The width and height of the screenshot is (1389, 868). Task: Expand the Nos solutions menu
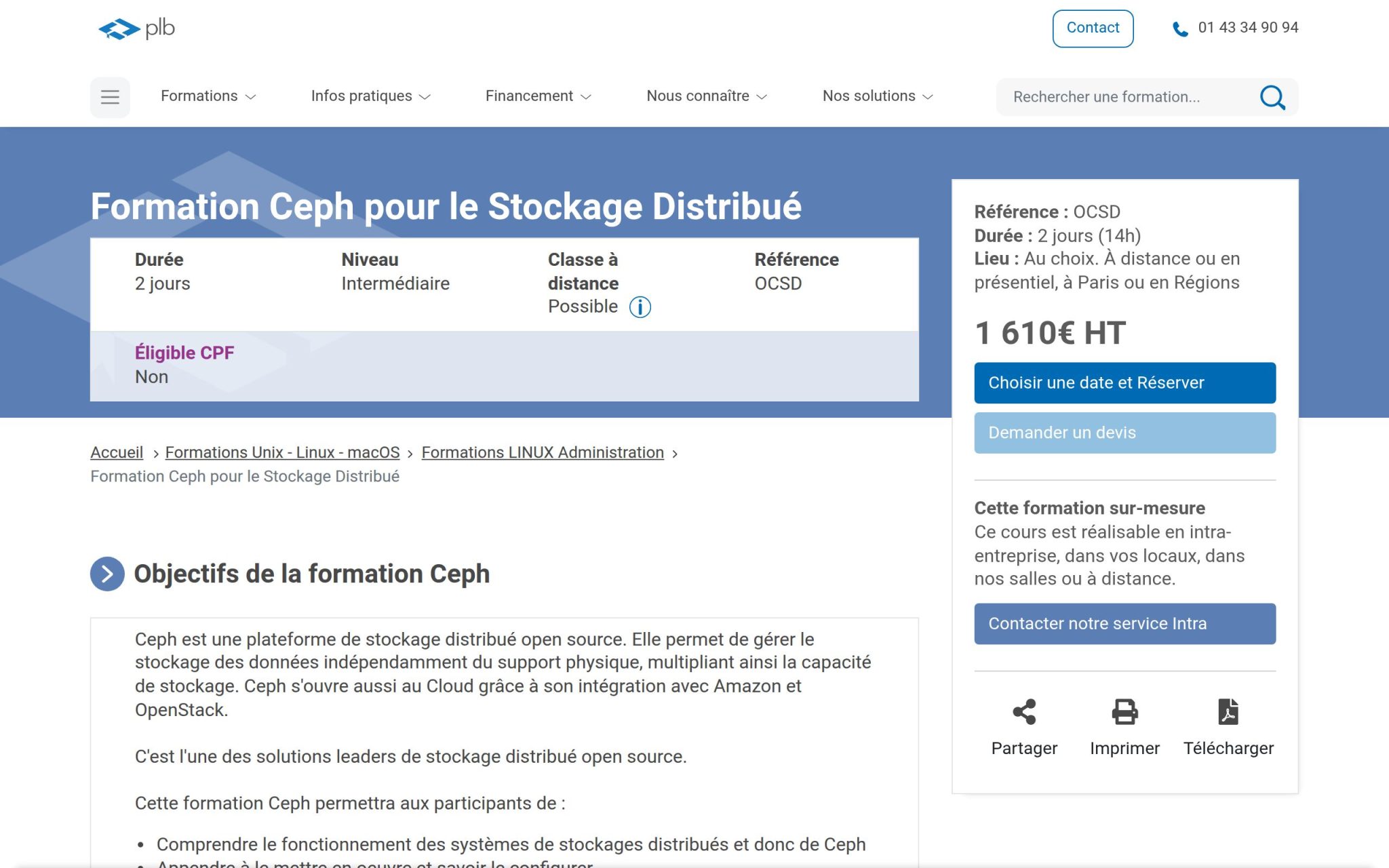tap(878, 96)
